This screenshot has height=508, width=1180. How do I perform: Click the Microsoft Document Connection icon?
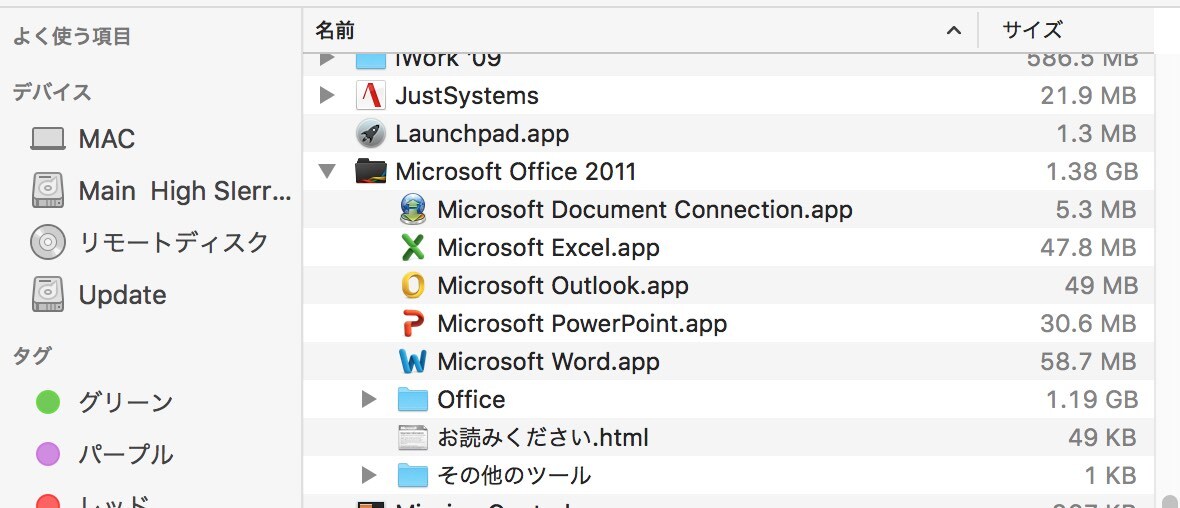(x=412, y=209)
